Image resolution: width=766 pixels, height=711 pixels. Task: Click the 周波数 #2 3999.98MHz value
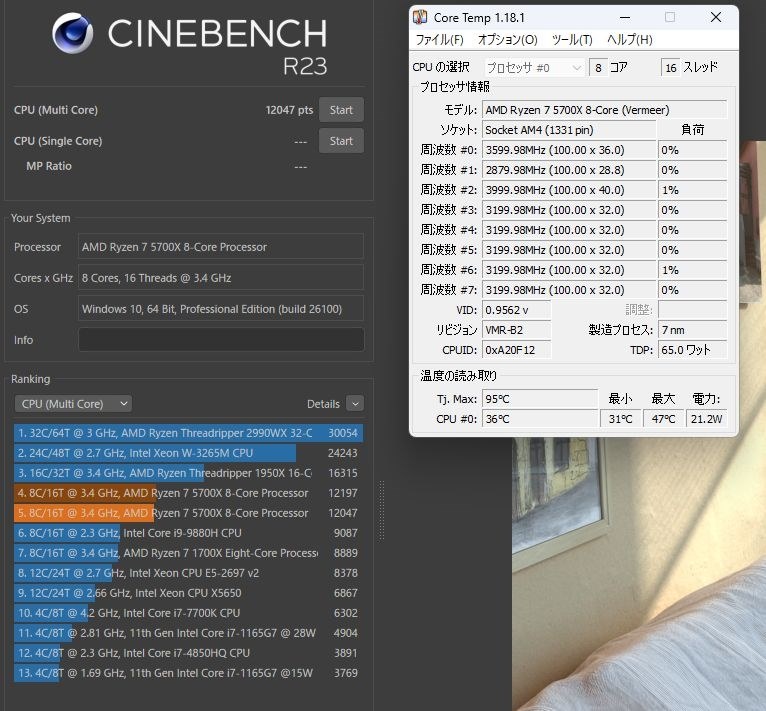pos(569,190)
